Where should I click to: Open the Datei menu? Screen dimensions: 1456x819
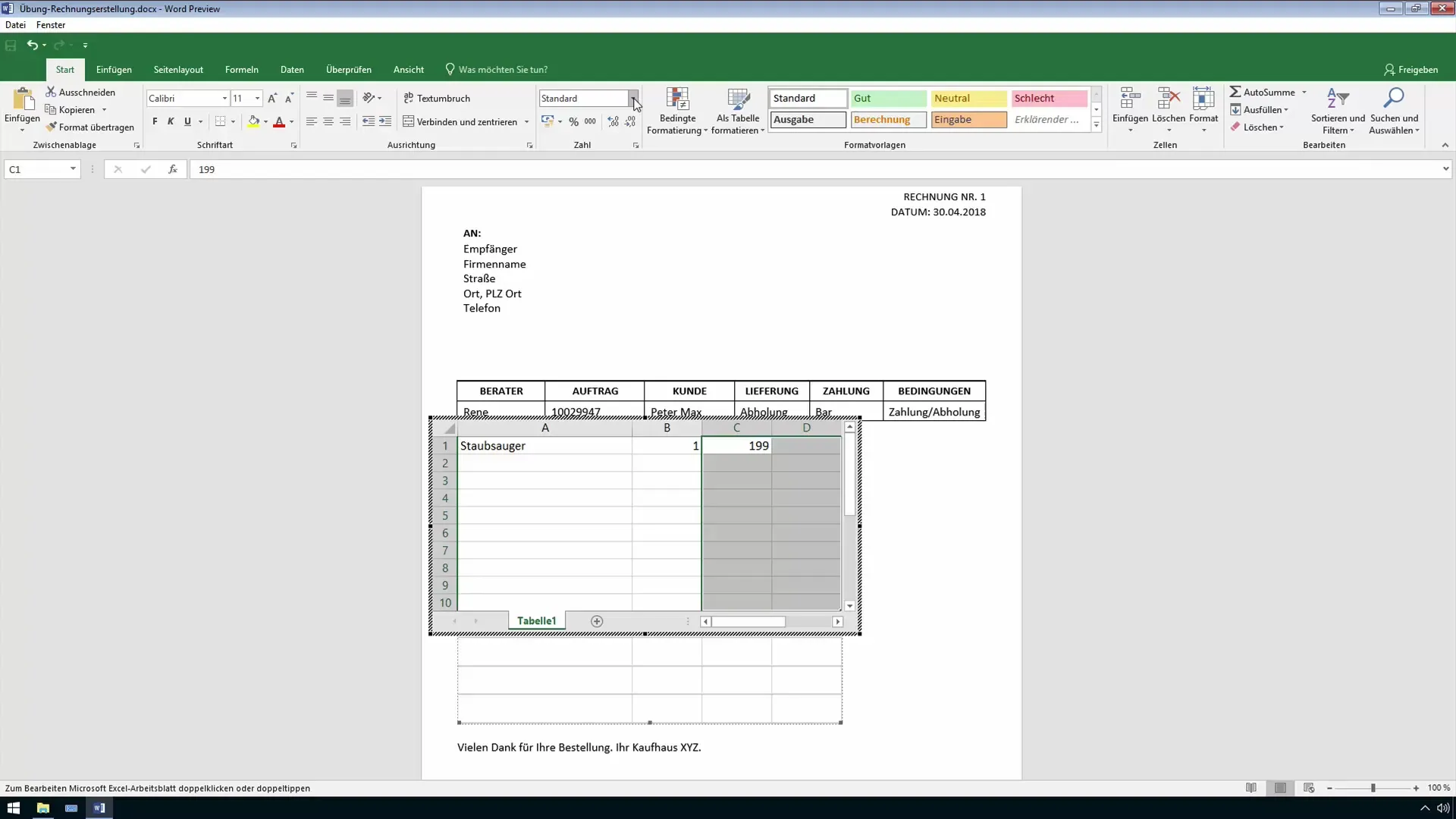tap(15, 25)
